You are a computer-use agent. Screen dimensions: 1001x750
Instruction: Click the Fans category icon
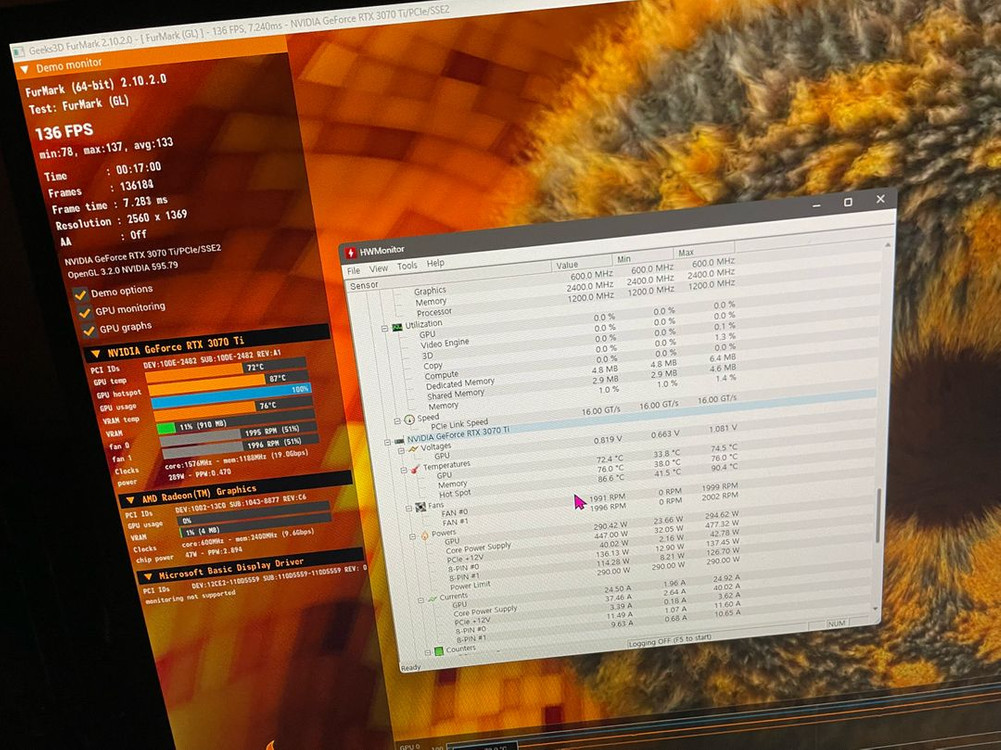coord(421,507)
